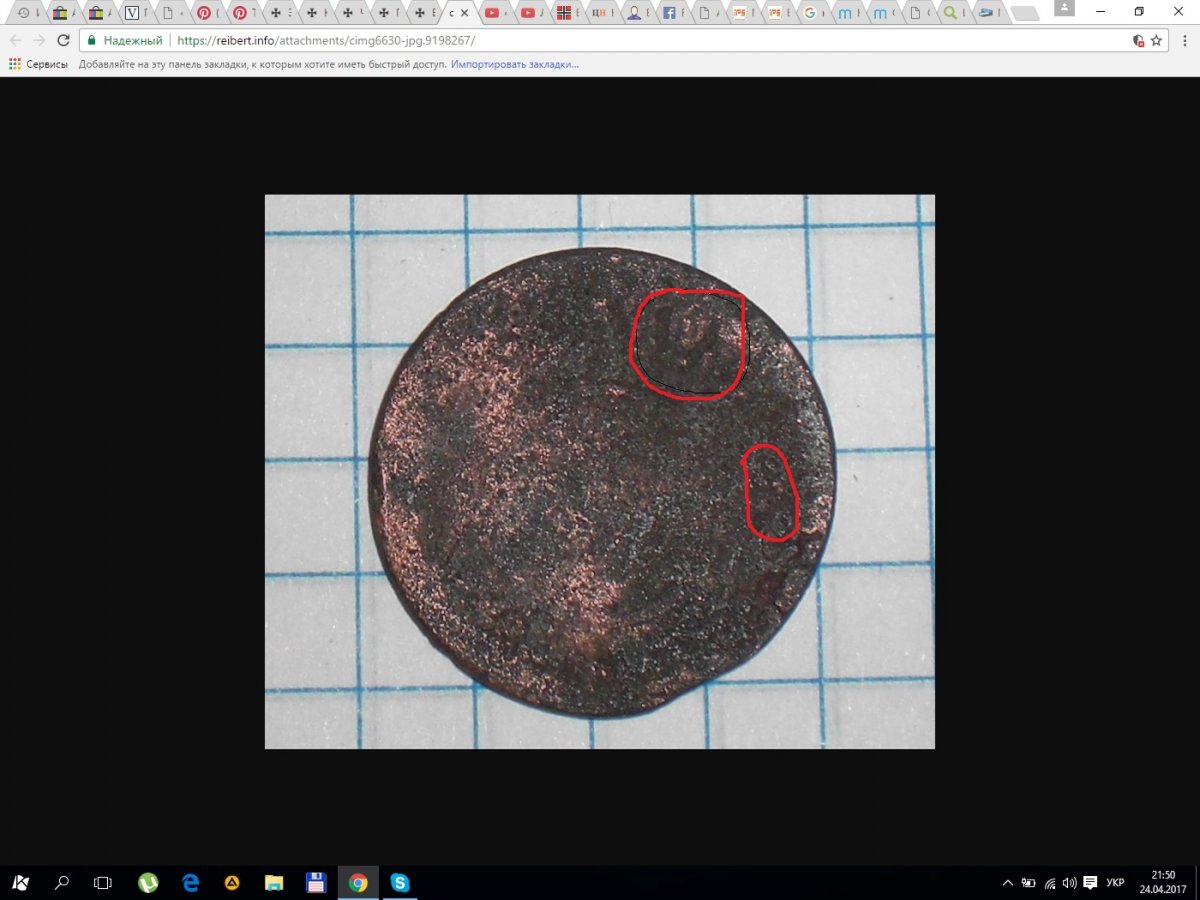Click the browser back arrow
Screen dimensions: 1200x900
click(15, 41)
